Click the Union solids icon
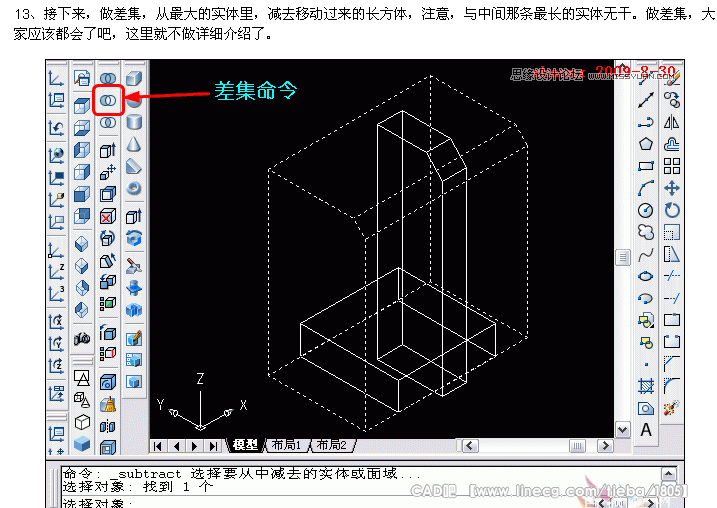The width and height of the screenshot is (717, 508). 108,78
